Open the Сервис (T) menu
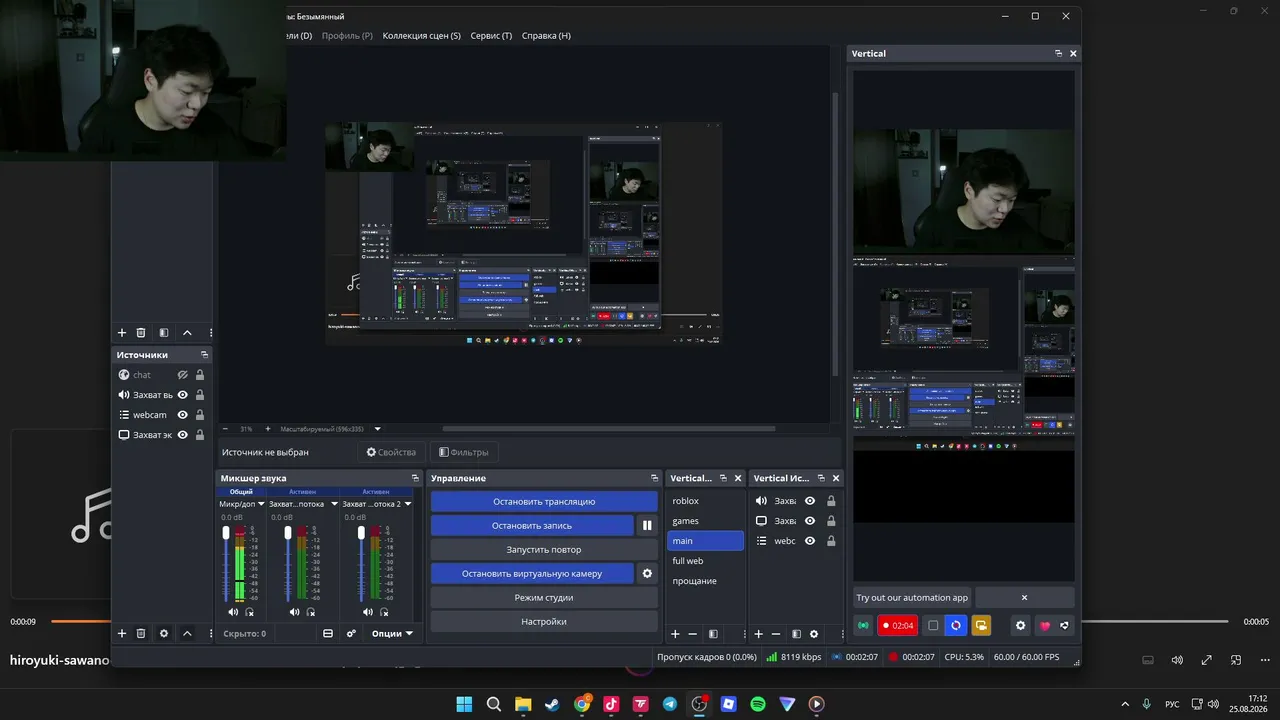The height and width of the screenshot is (720, 1280). (491, 35)
